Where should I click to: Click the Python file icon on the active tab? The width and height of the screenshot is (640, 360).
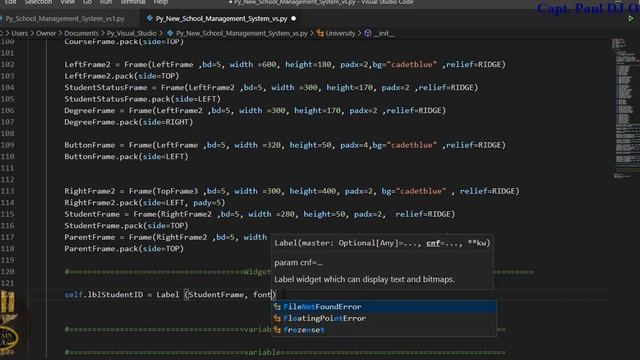pyautogui.click(x=150, y=18)
